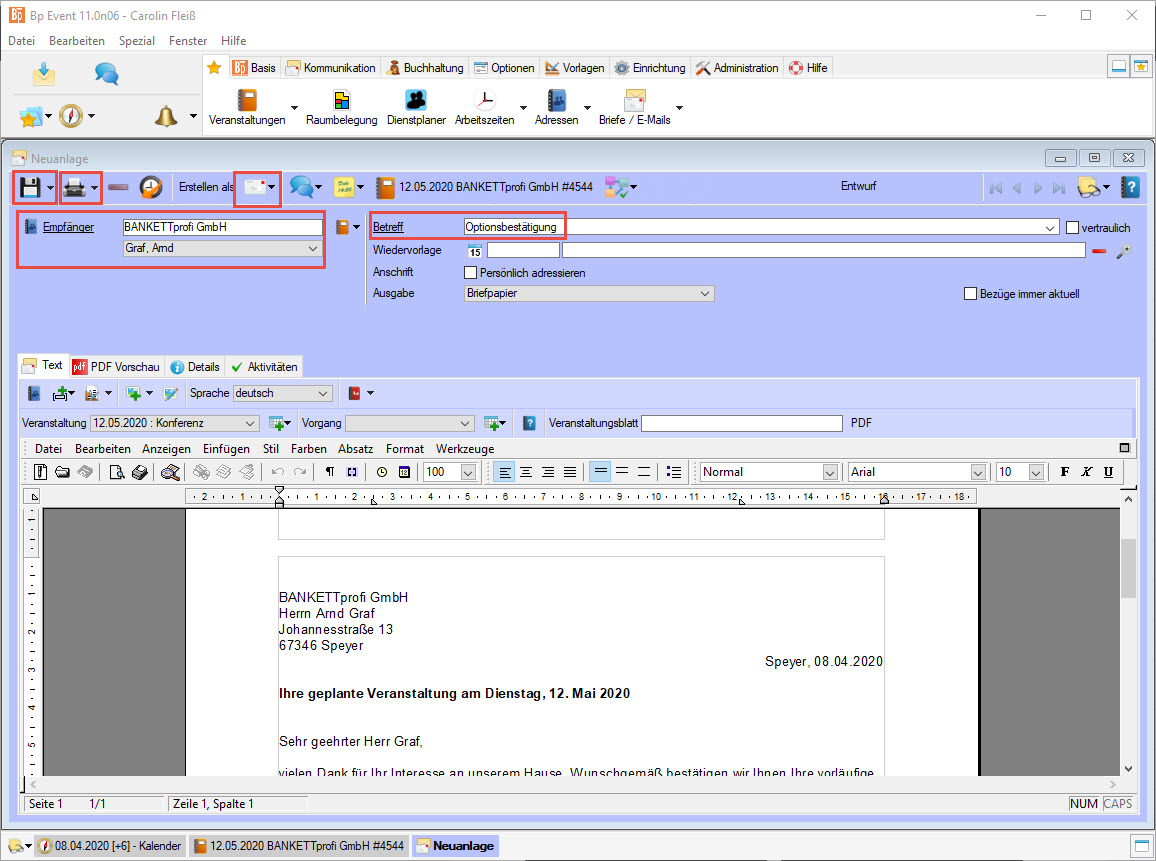The image size is (1156, 861).
Task: Open the Raumbelegung room occupancy icon
Action: point(342,101)
